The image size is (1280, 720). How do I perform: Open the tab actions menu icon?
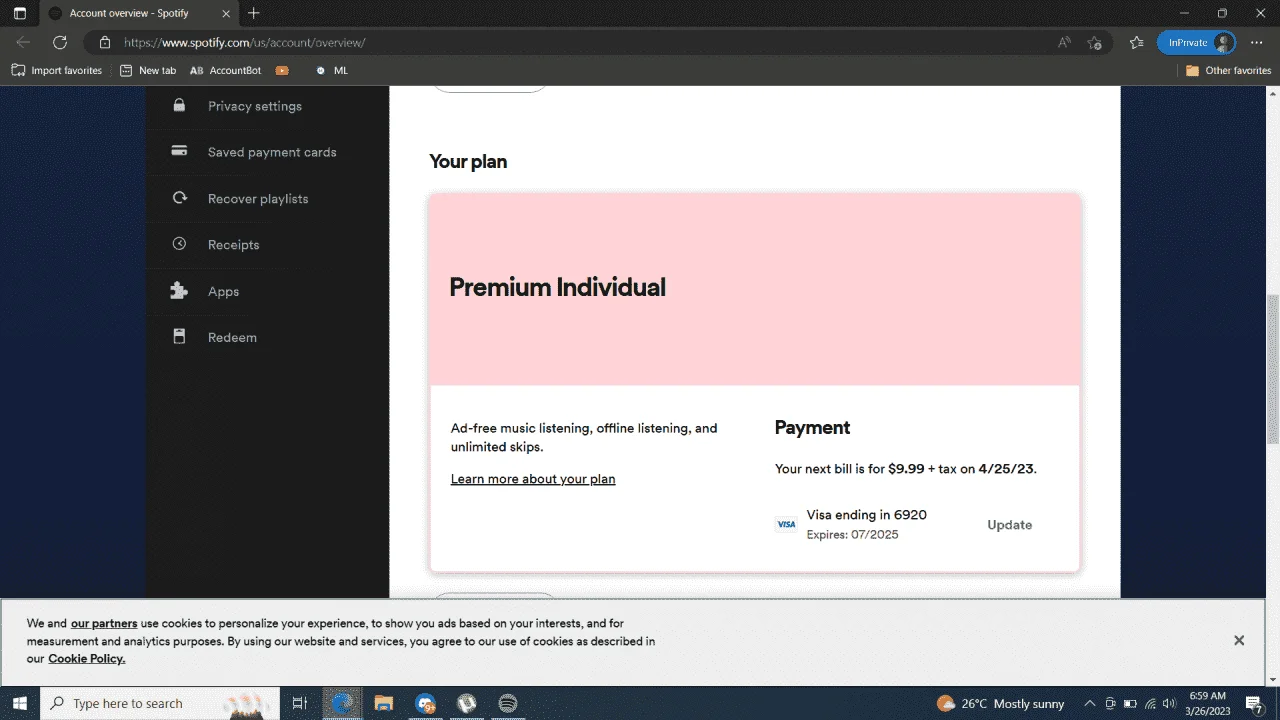coord(20,13)
